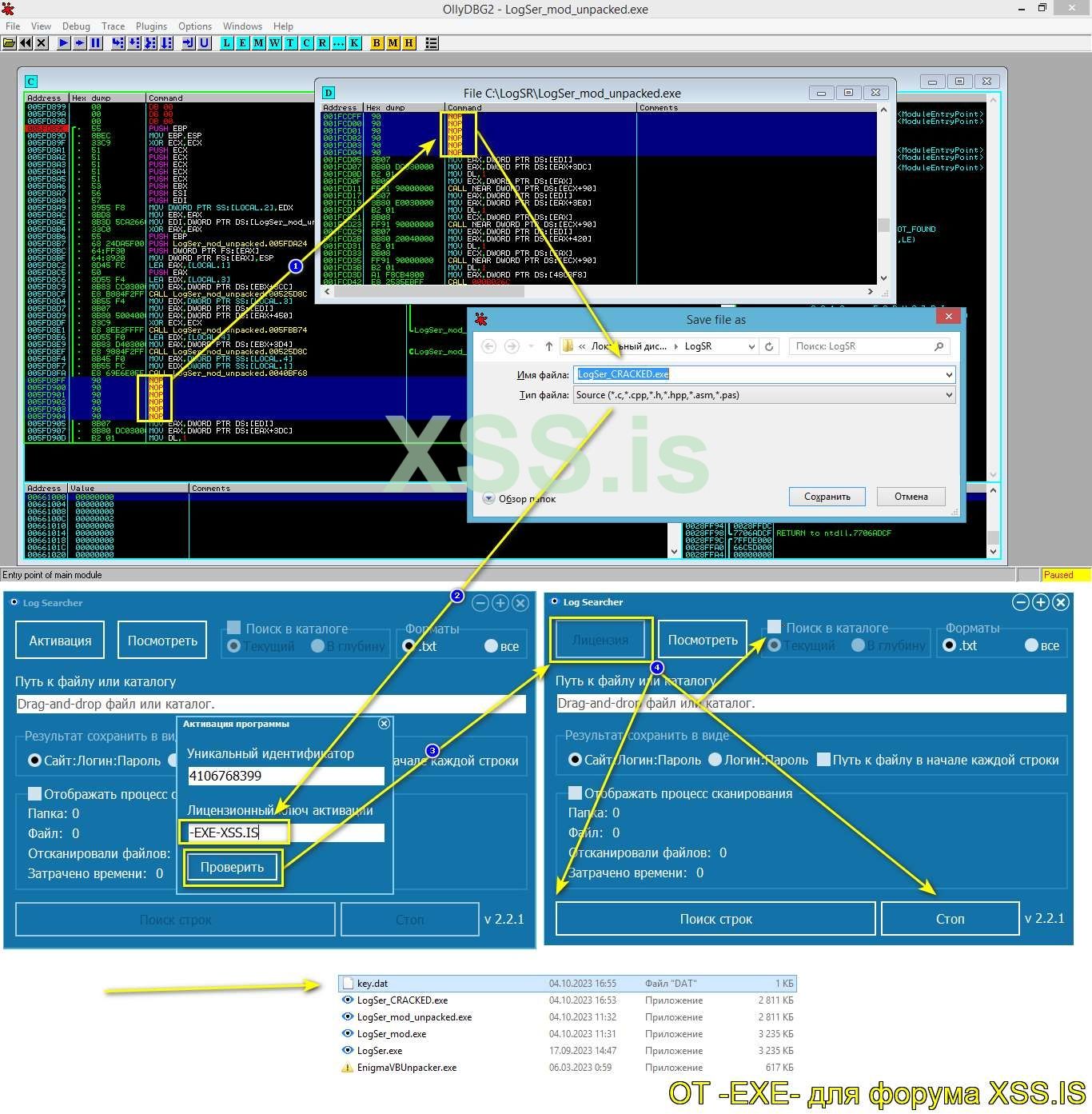Open the Hardware breakpoints (H) yellow icon

pos(409,43)
